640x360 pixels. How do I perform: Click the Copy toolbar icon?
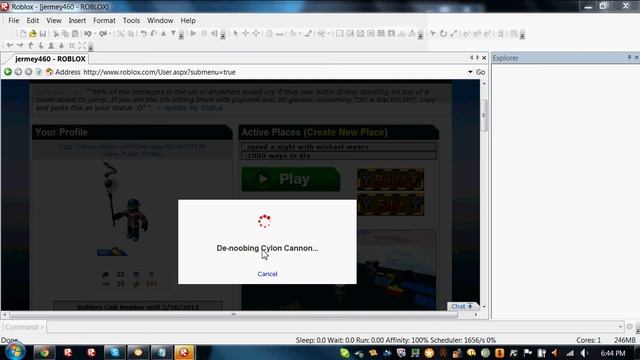tap(65, 34)
